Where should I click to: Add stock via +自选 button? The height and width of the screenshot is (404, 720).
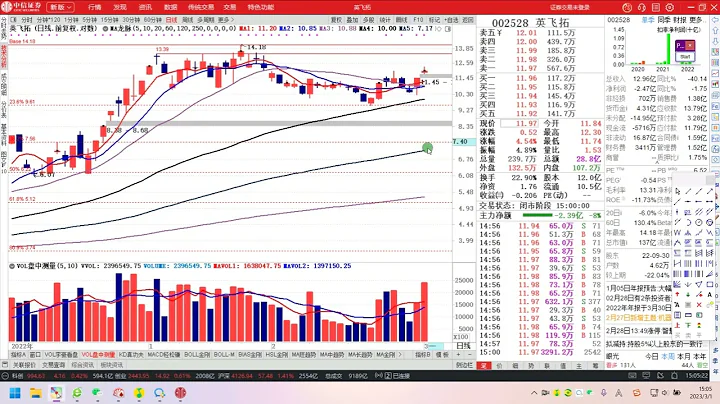coord(451,20)
